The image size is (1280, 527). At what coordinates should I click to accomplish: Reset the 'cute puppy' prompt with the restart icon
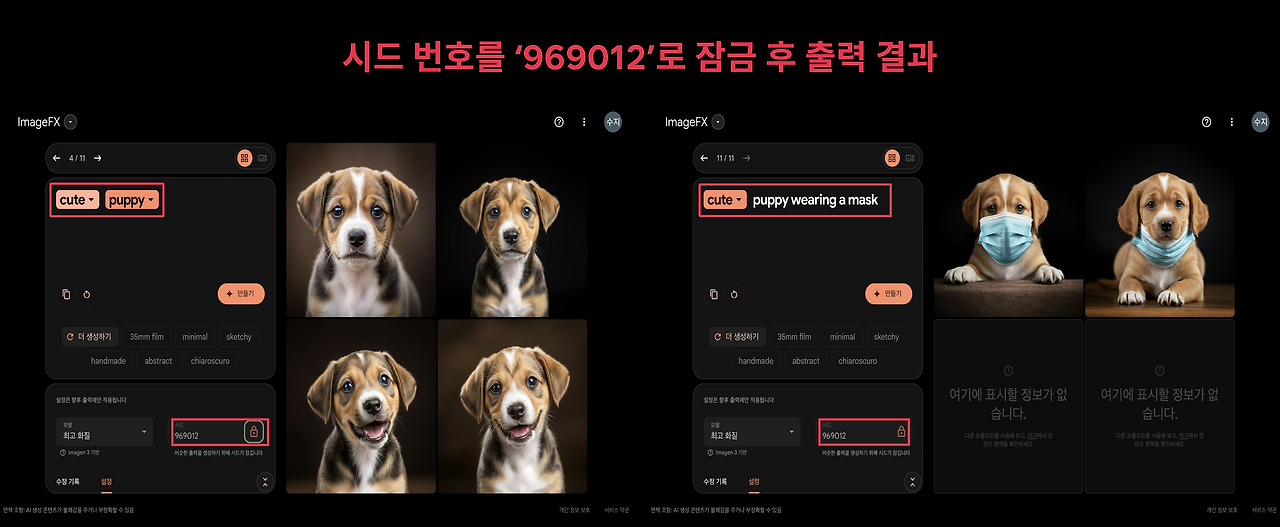pyautogui.click(x=87, y=294)
